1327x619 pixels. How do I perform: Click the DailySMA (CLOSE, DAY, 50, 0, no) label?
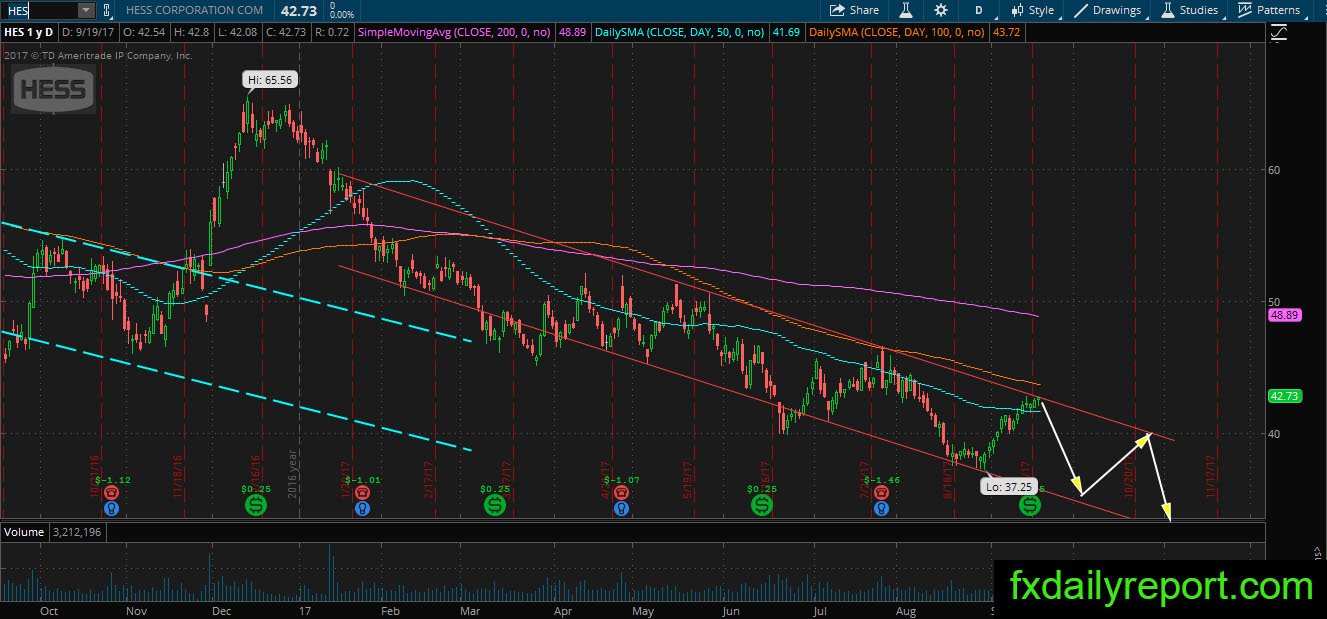click(680, 33)
